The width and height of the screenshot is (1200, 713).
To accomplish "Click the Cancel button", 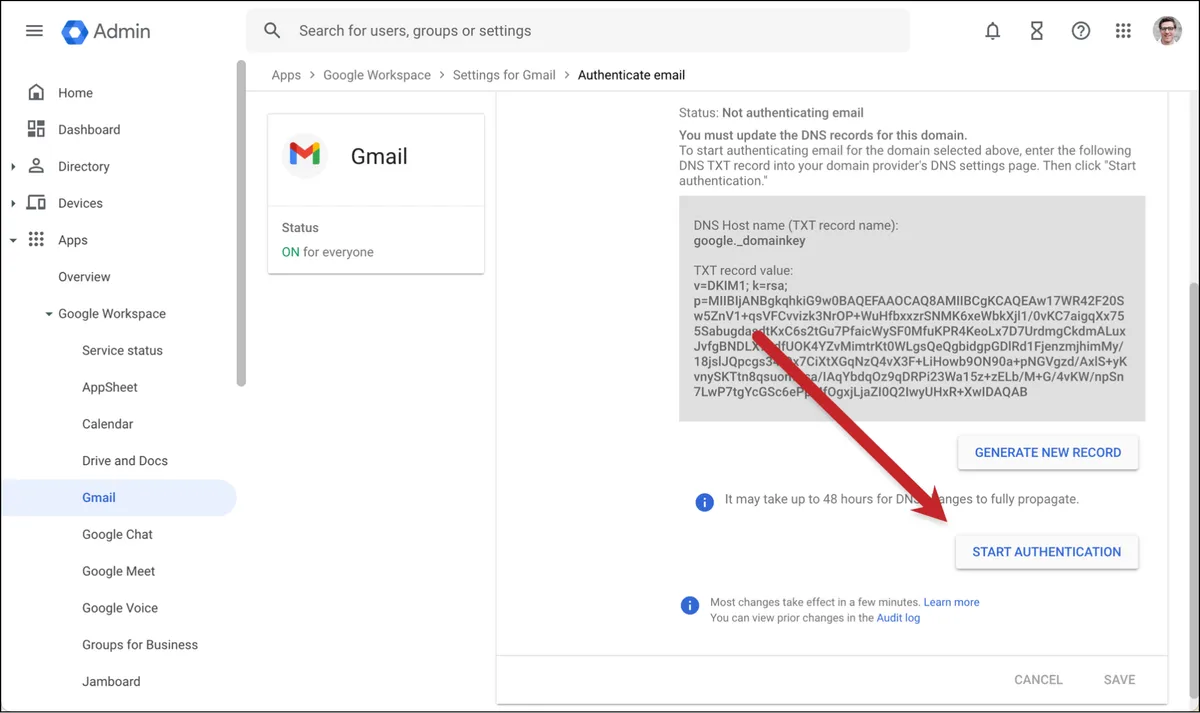I will point(1038,680).
